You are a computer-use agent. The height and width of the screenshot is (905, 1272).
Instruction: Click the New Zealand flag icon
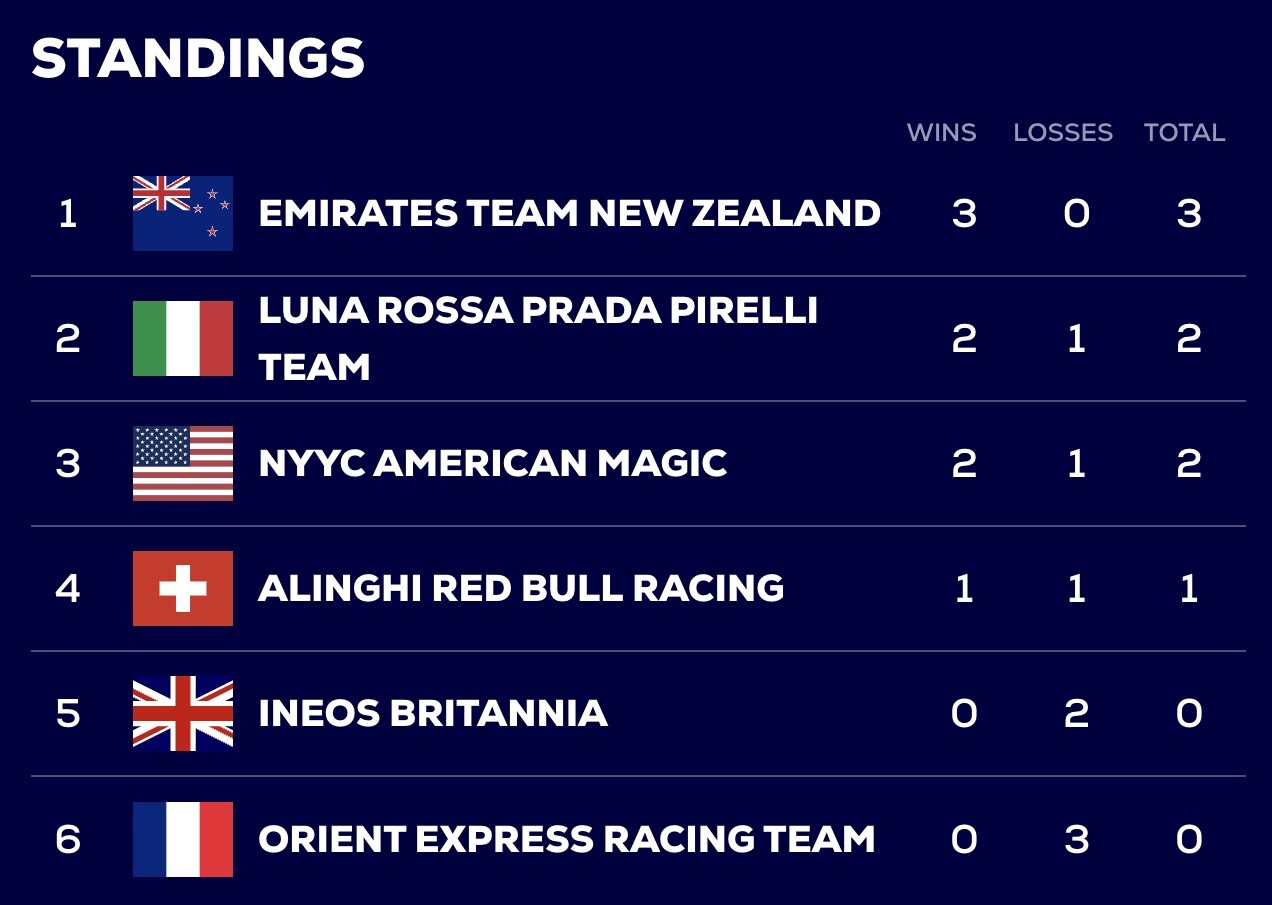coord(183,213)
